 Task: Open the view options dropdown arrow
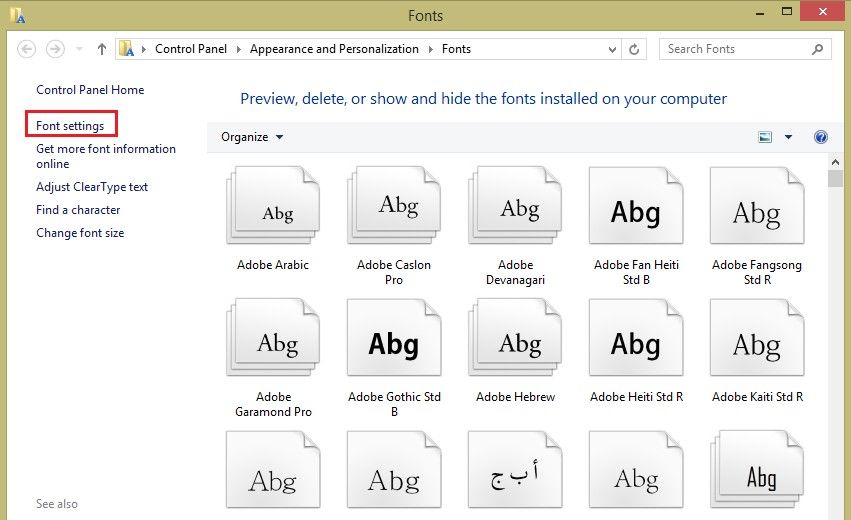pyautogui.click(x=788, y=137)
